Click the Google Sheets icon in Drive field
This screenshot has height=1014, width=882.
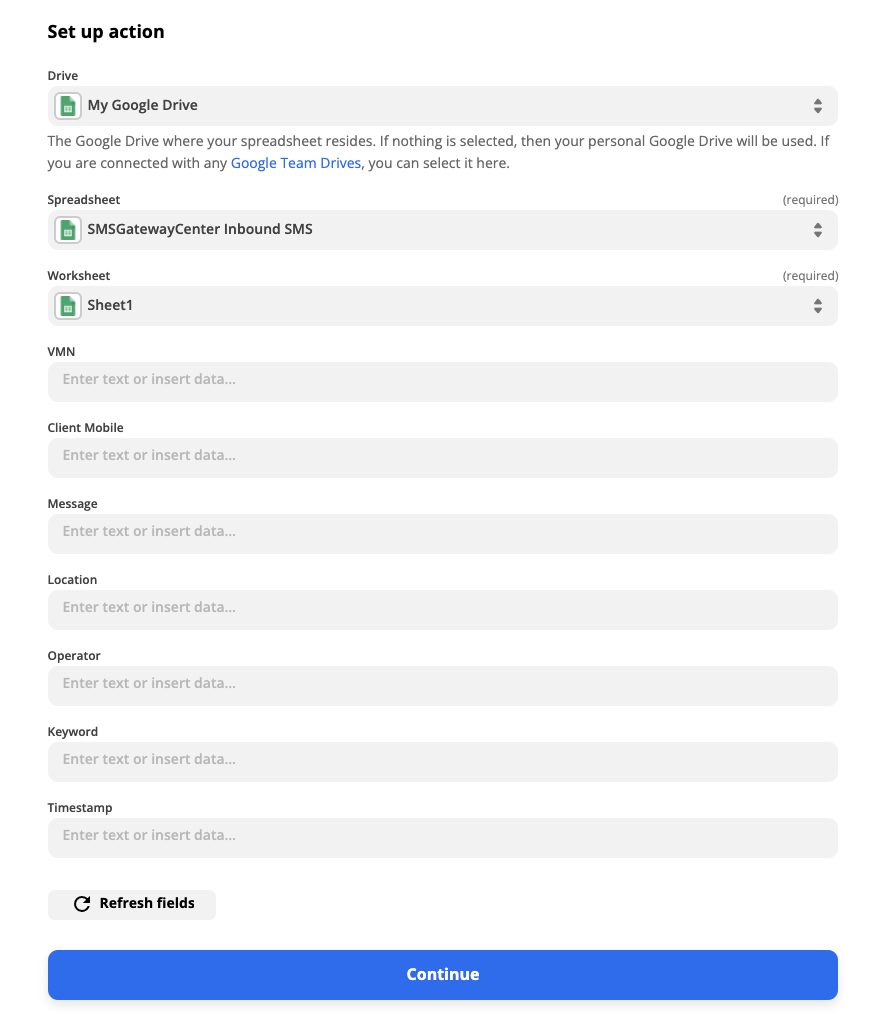(68, 106)
